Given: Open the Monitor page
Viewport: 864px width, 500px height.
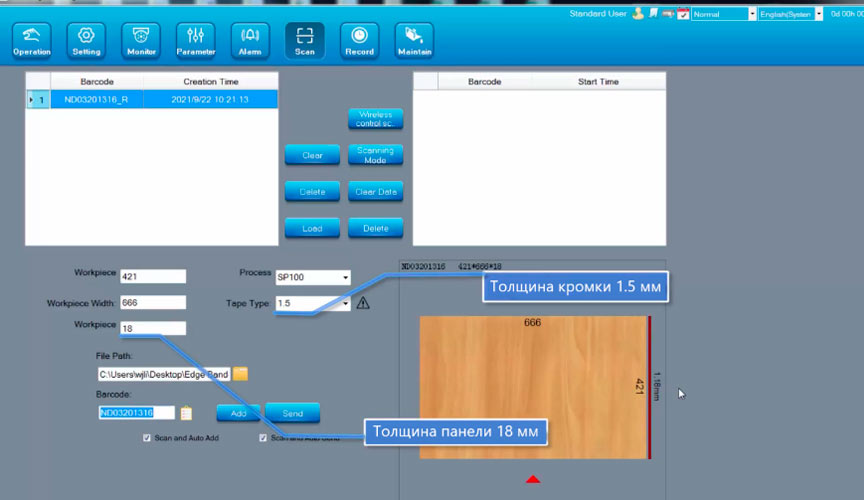Looking at the screenshot, I should (141, 40).
